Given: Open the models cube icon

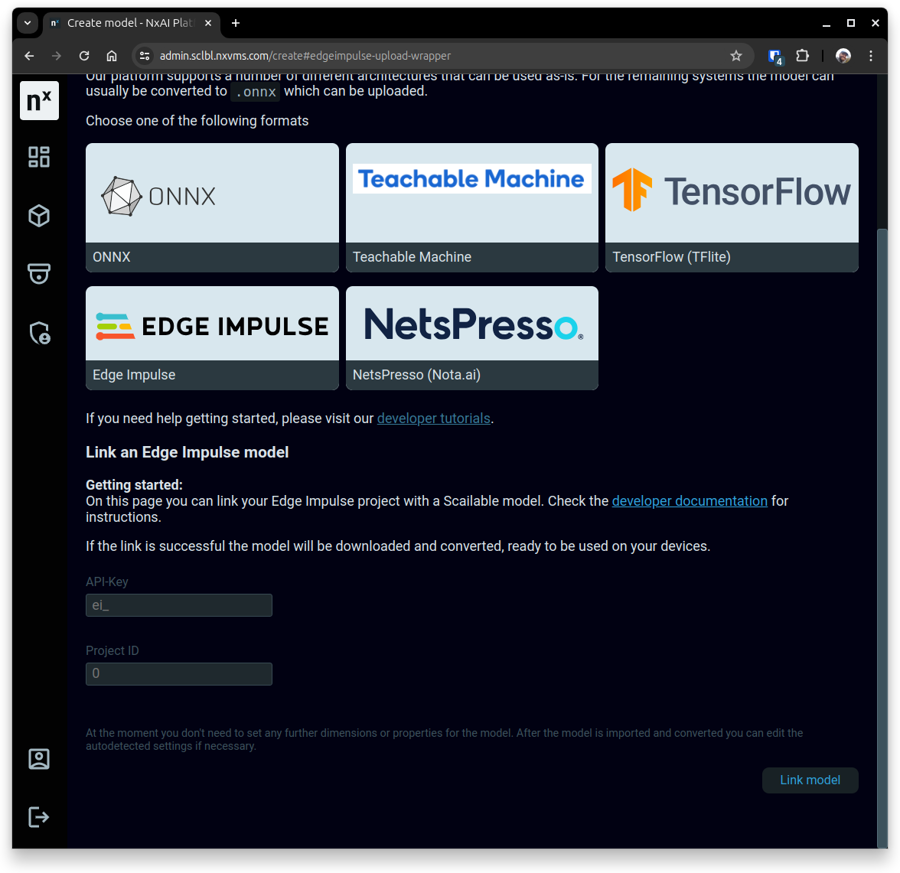Looking at the screenshot, I should tap(39, 216).
